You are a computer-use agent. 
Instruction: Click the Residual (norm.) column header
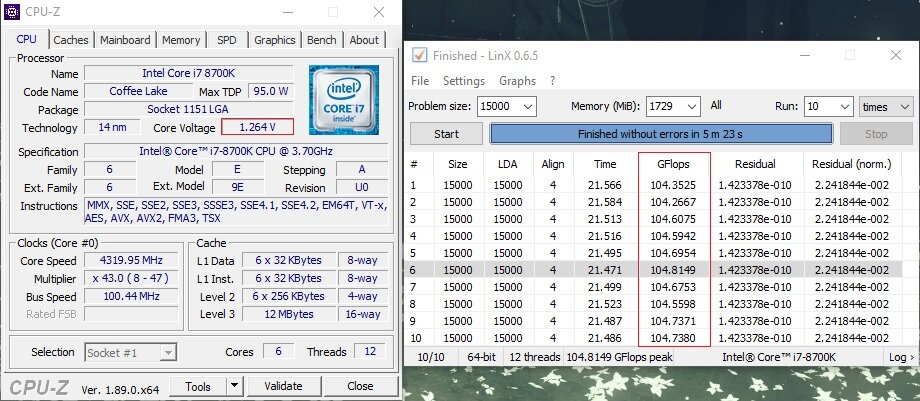coord(851,164)
